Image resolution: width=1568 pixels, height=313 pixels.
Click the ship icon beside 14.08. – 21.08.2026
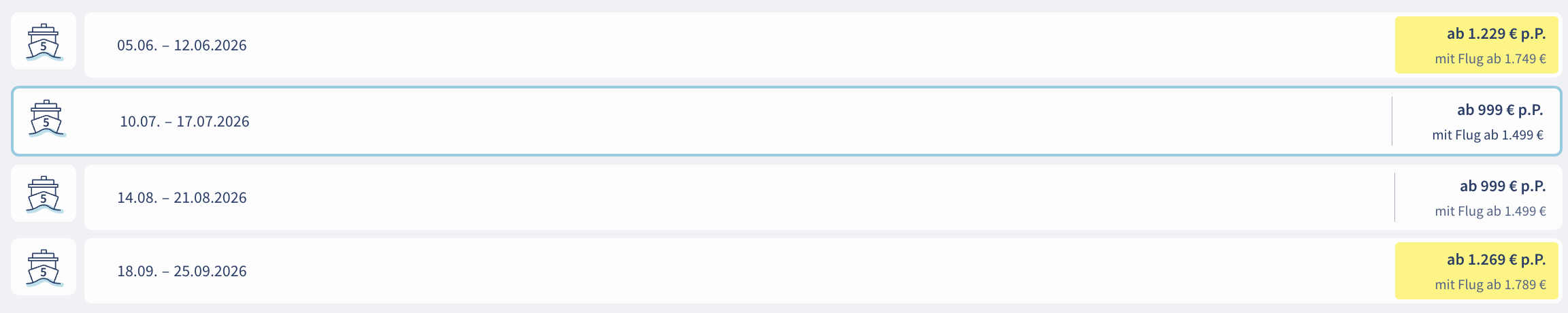pos(44,195)
